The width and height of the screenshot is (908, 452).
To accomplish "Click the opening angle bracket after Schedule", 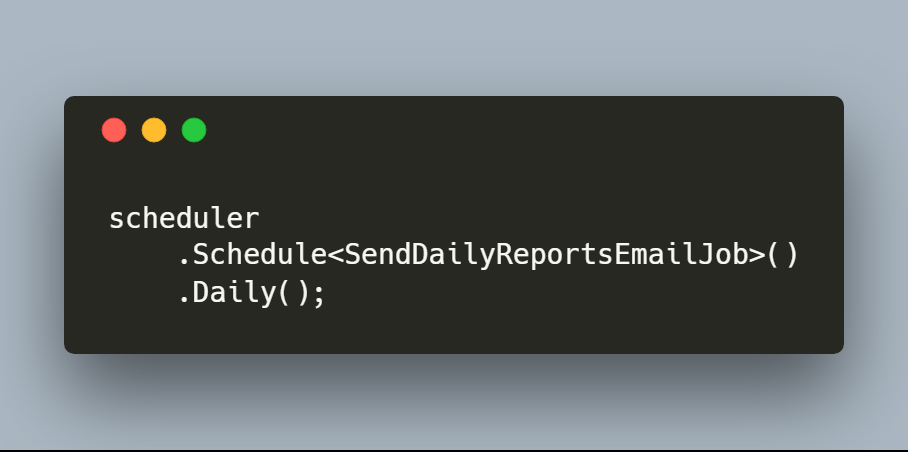I will [x=336, y=256].
